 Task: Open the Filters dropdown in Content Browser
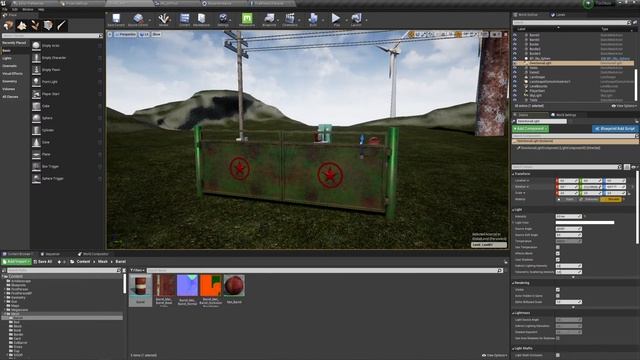(137, 270)
